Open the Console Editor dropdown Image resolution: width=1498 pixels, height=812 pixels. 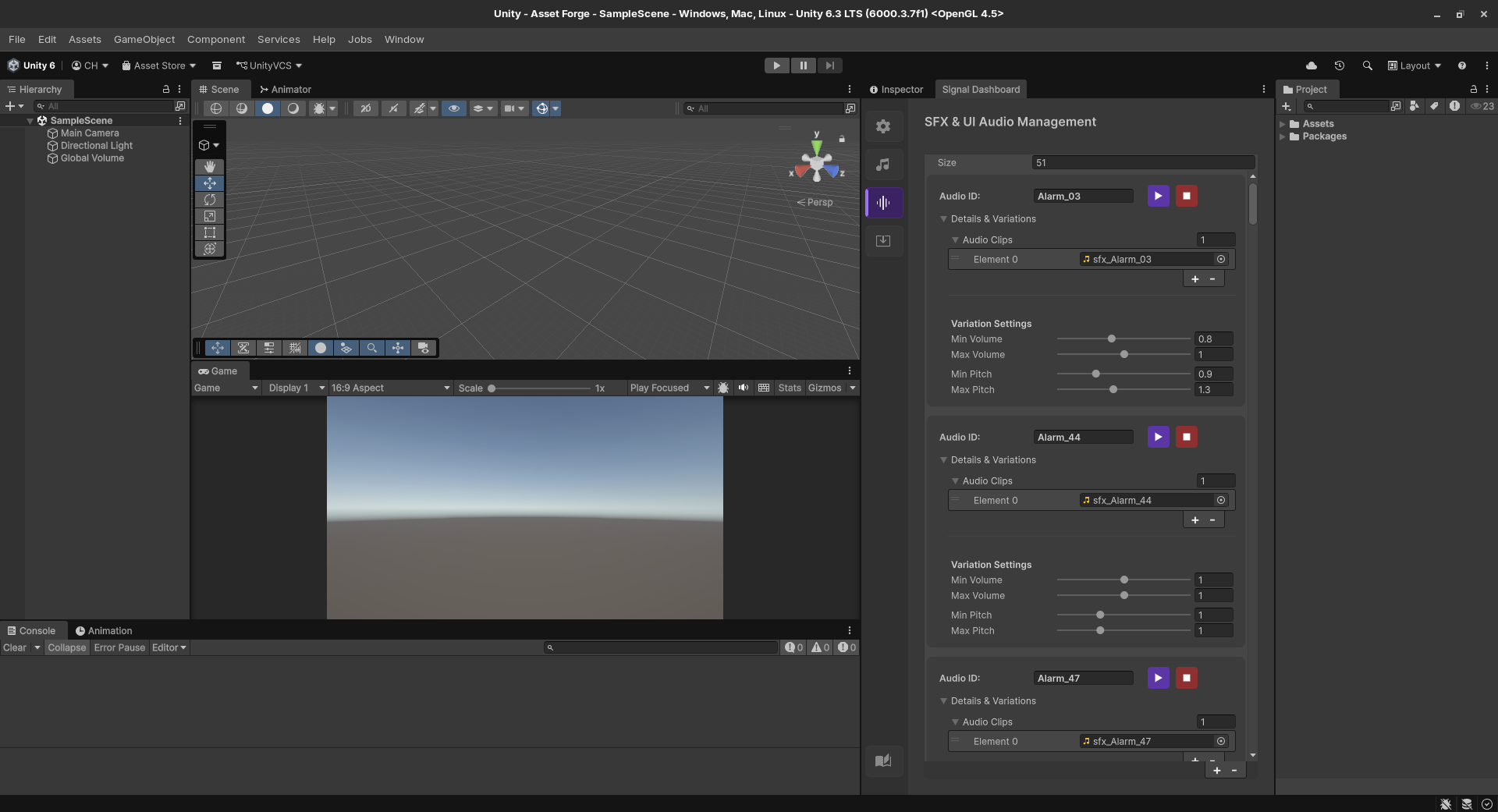click(x=169, y=647)
